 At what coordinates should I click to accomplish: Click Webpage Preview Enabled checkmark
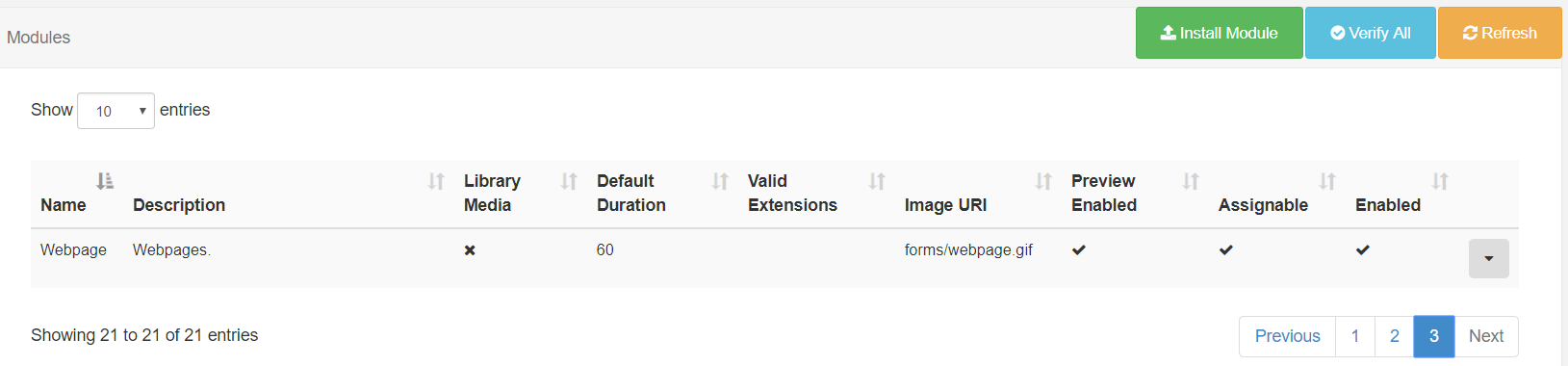tap(1079, 249)
